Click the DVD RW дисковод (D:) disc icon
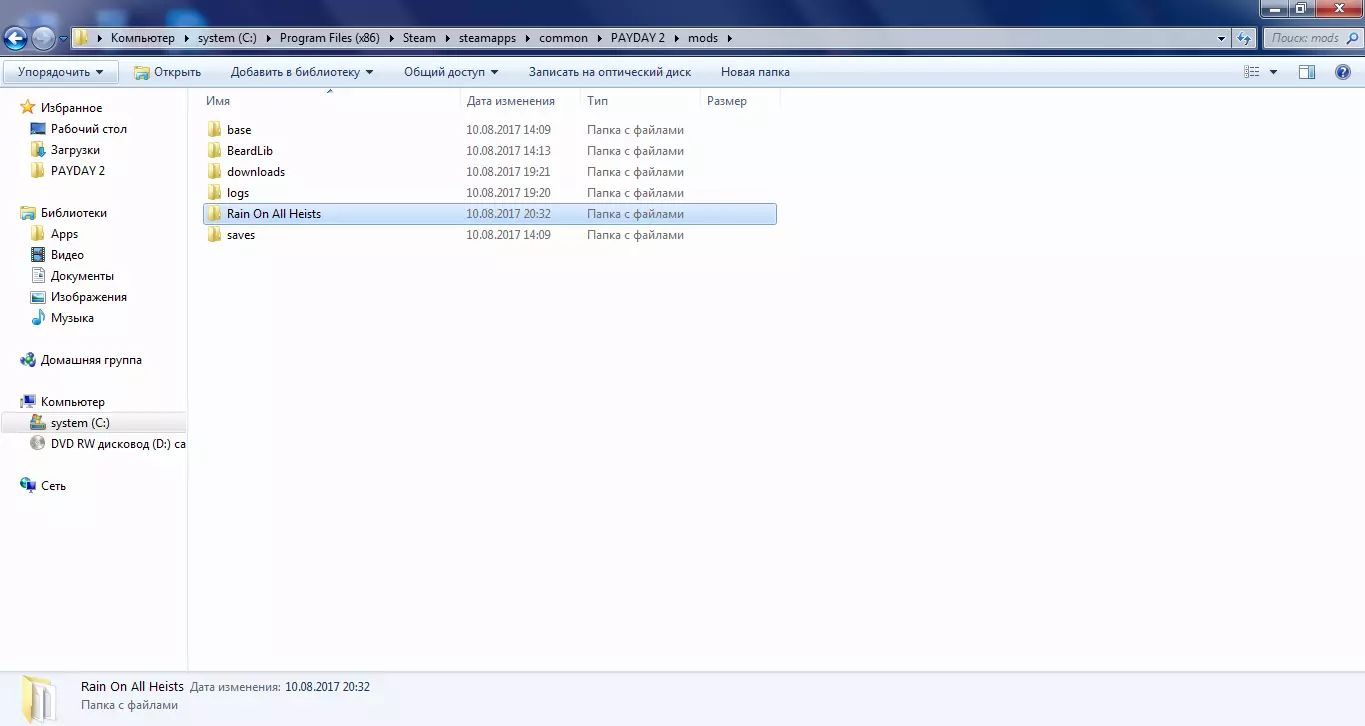This screenshot has width=1365, height=726. (x=38, y=444)
